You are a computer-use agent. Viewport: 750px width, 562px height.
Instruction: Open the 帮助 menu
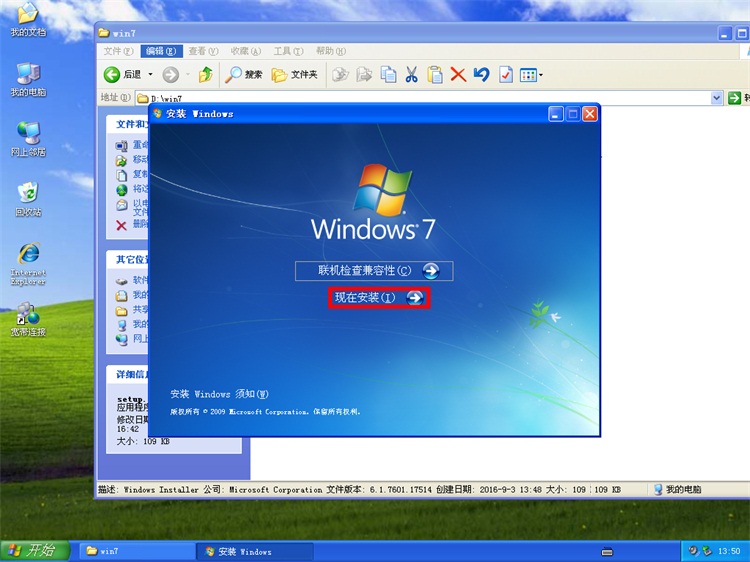[x=331, y=51]
